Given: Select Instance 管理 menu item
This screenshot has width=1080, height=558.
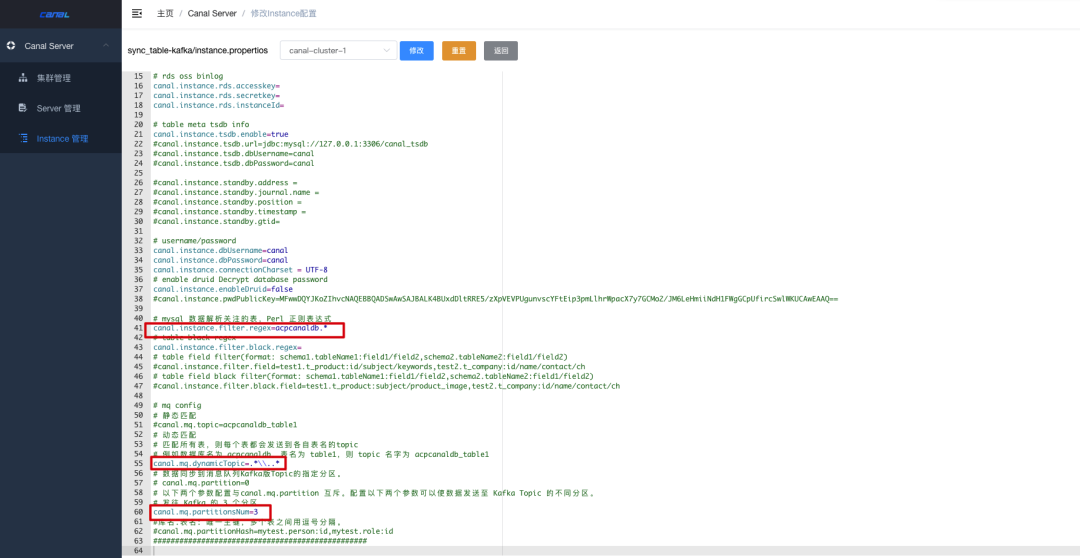Looking at the screenshot, I should coord(61,138).
